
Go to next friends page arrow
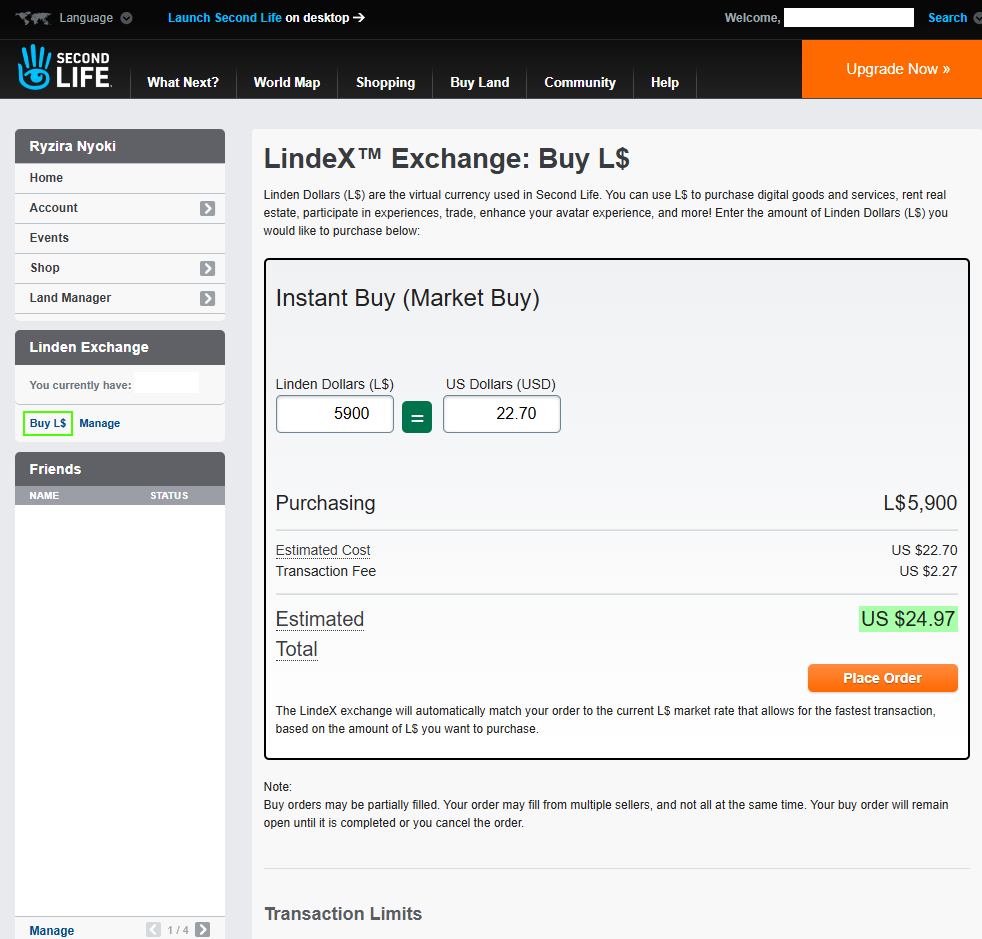point(202,930)
